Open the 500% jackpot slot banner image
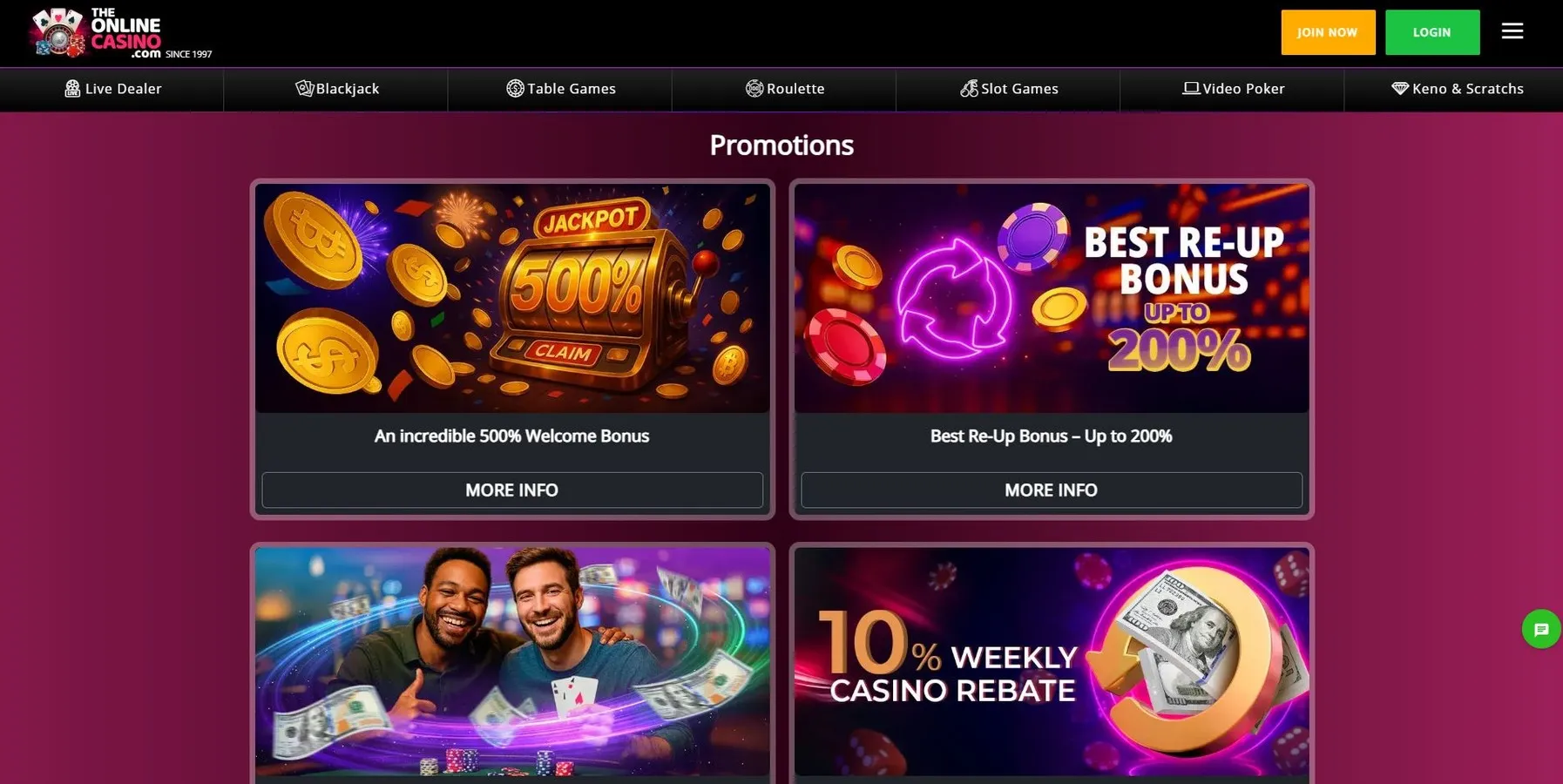This screenshot has width=1563, height=784. point(512,298)
